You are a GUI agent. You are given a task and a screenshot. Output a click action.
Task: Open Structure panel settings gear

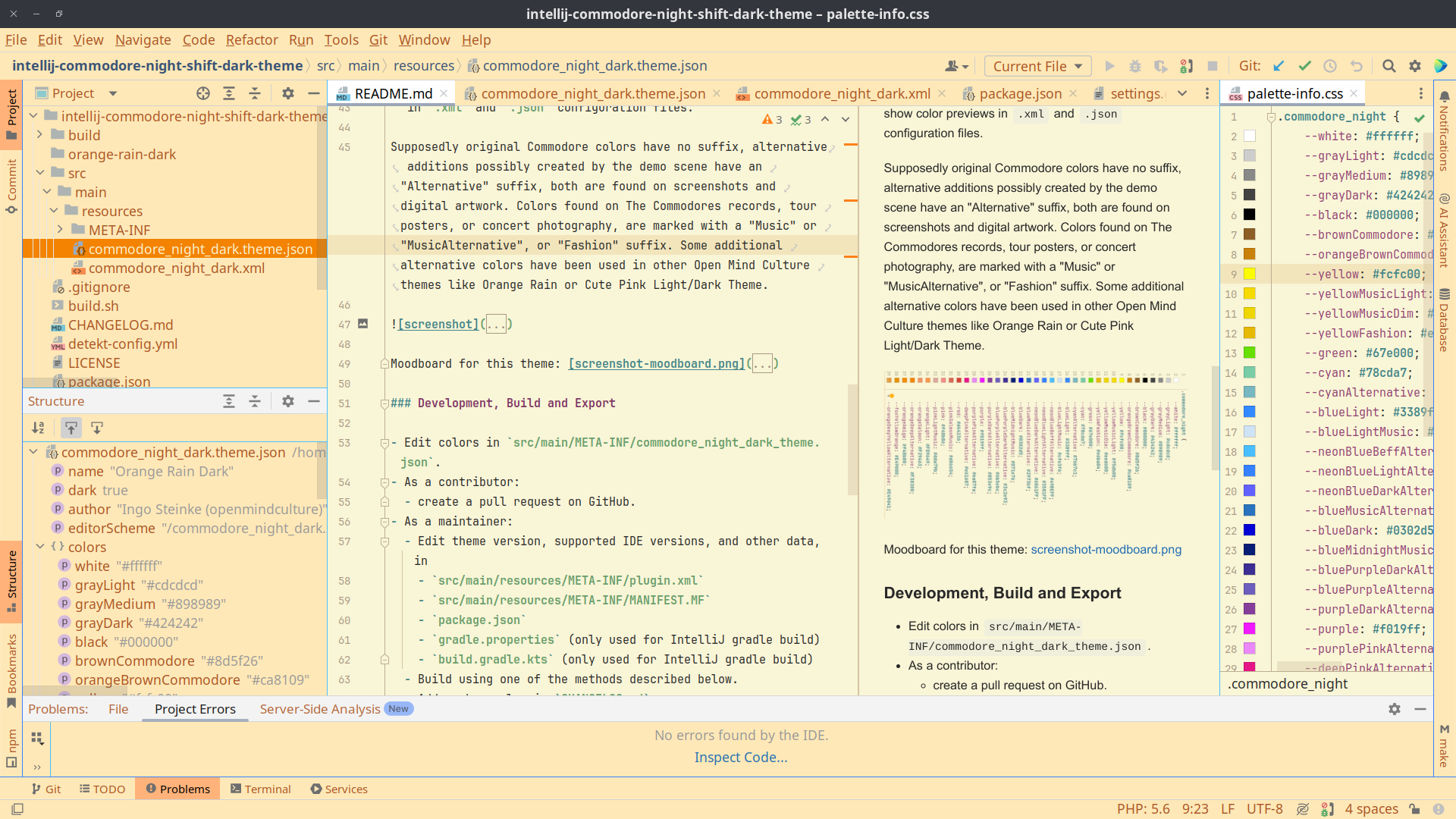pyautogui.click(x=288, y=401)
